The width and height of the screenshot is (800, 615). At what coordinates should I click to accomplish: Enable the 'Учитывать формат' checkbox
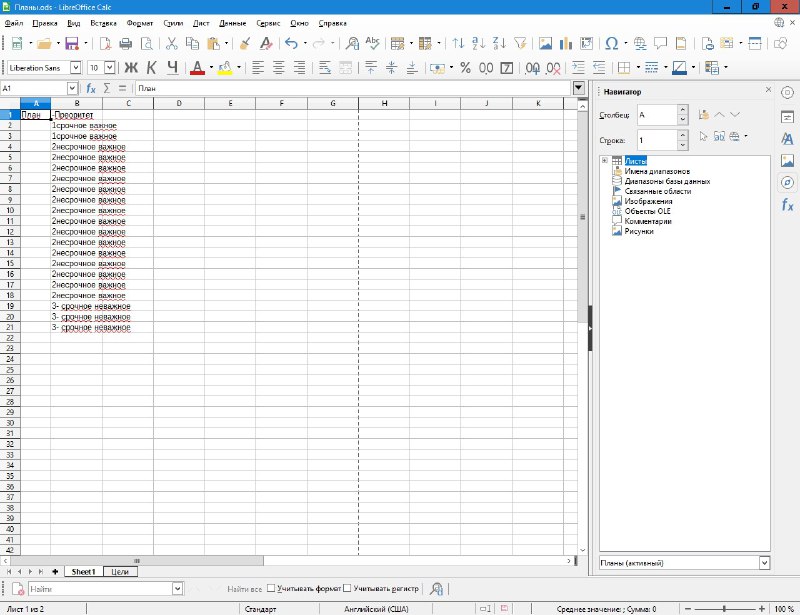point(272,588)
